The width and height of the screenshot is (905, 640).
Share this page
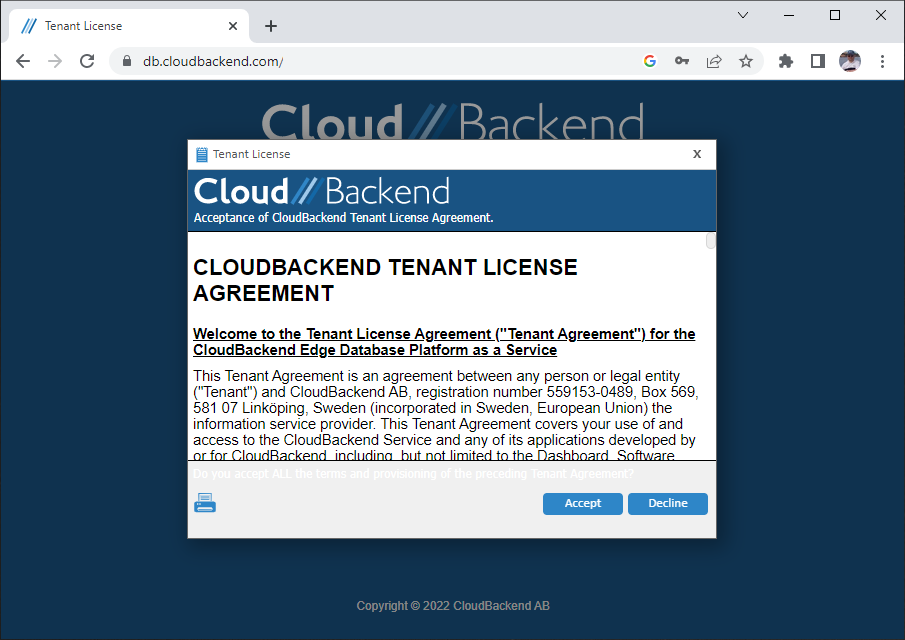pos(714,61)
